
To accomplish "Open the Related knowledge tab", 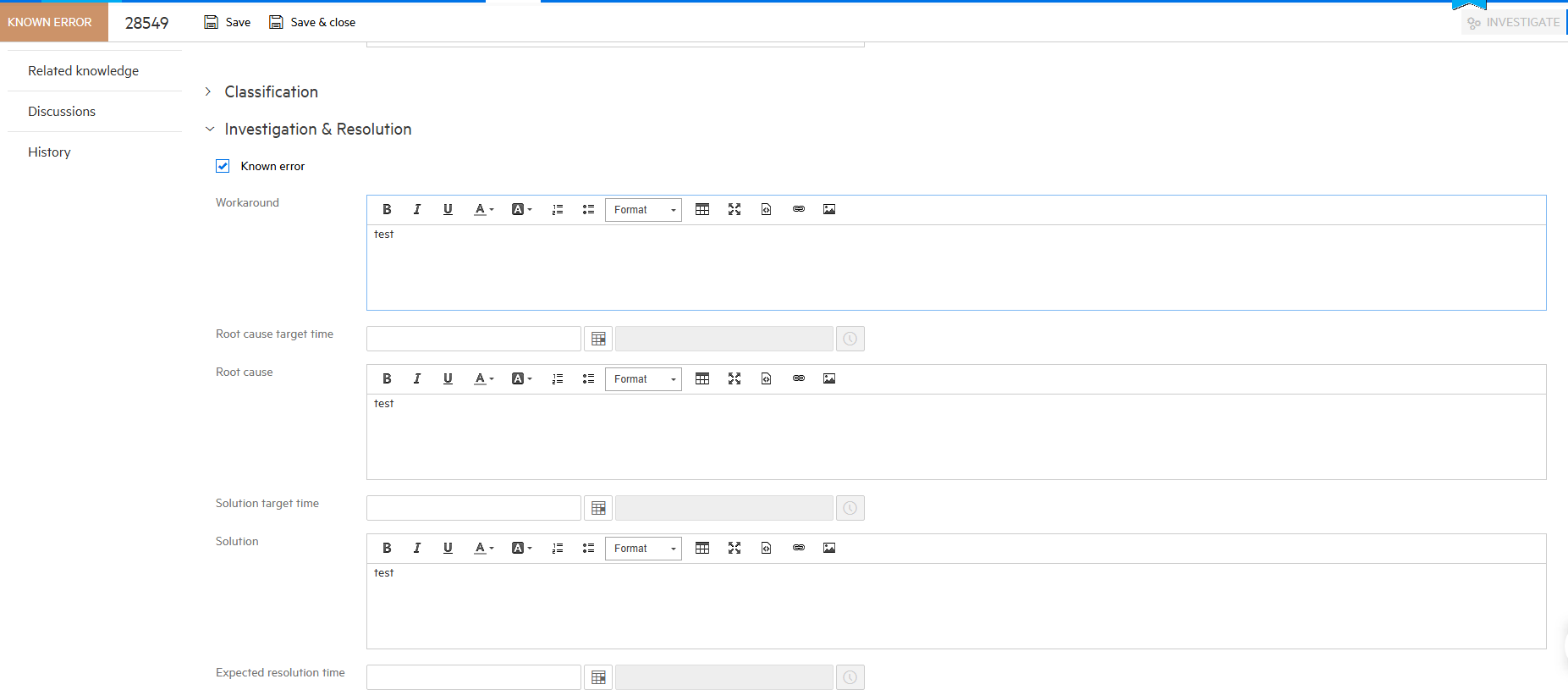I will click(83, 71).
